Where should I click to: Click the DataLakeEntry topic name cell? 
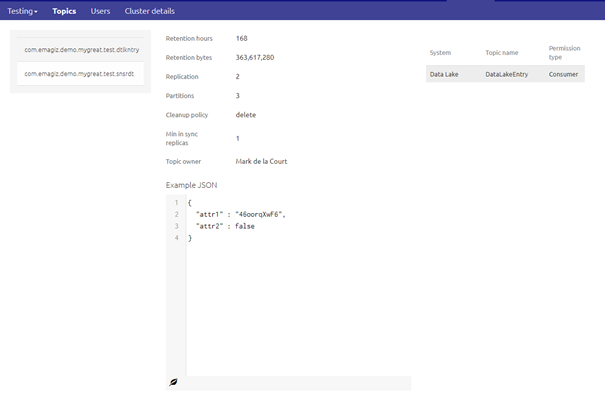tap(506, 74)
